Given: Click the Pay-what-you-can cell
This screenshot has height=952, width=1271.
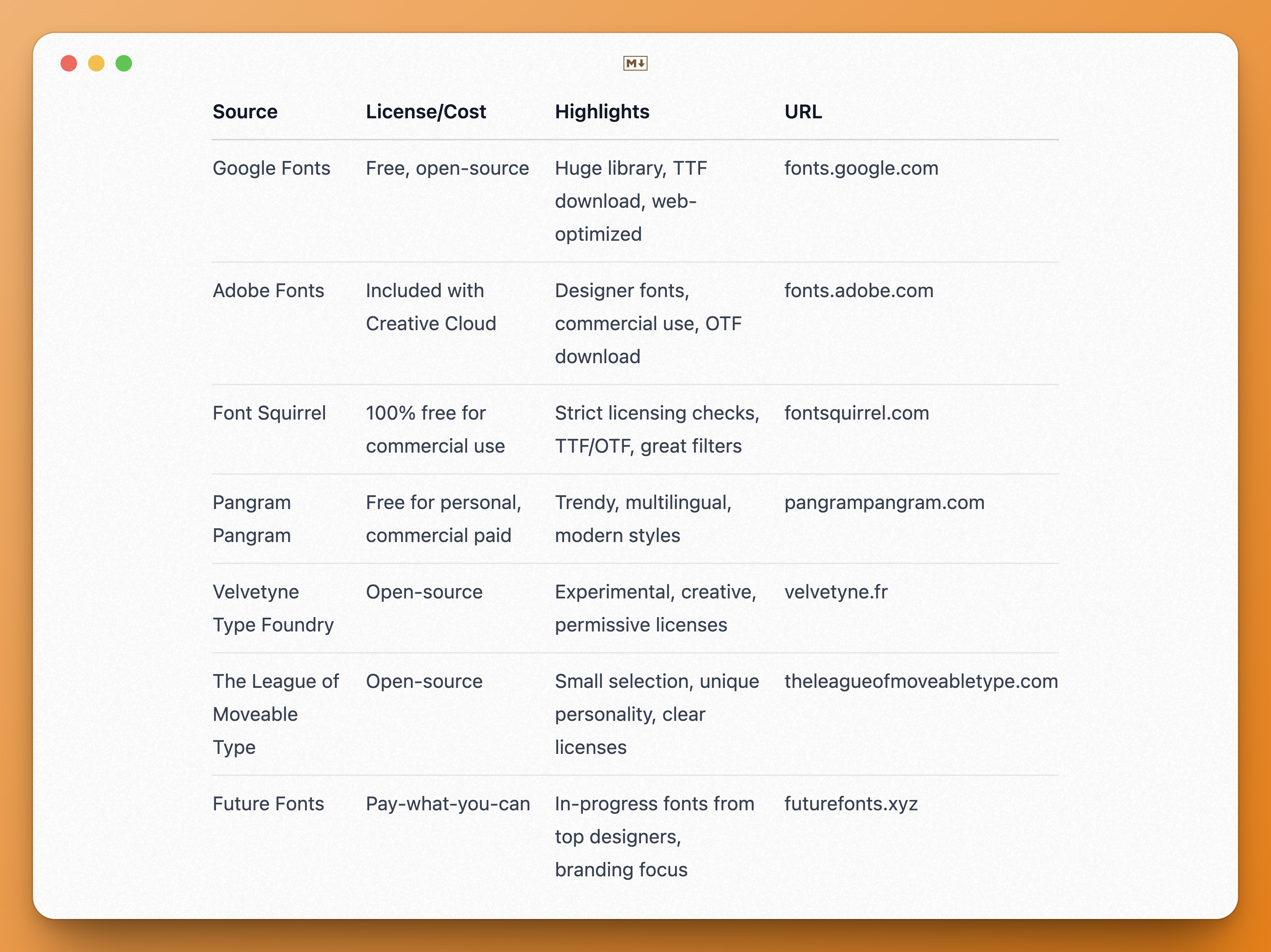Looking at the screenshot, I should (x=448, y=804).
